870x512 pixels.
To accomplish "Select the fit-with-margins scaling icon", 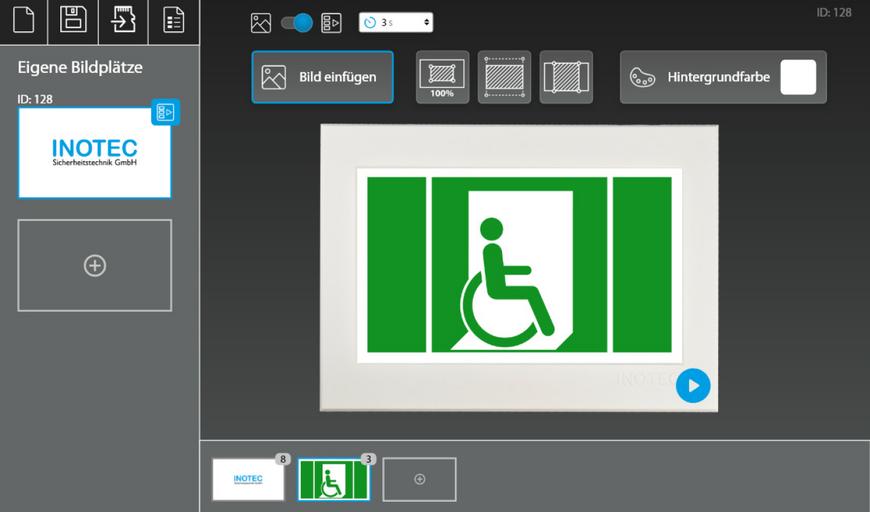I will [x=504, y=77].
